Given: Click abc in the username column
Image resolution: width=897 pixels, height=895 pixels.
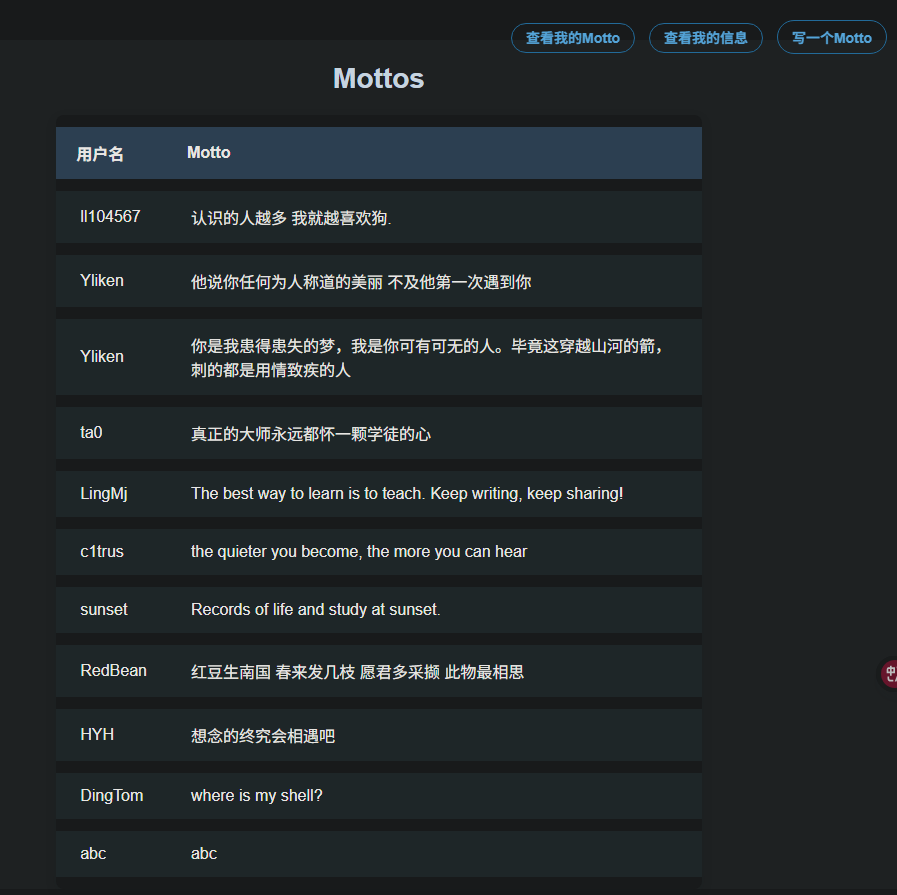Looking at the screenshot, I should (x=93, y=854).
